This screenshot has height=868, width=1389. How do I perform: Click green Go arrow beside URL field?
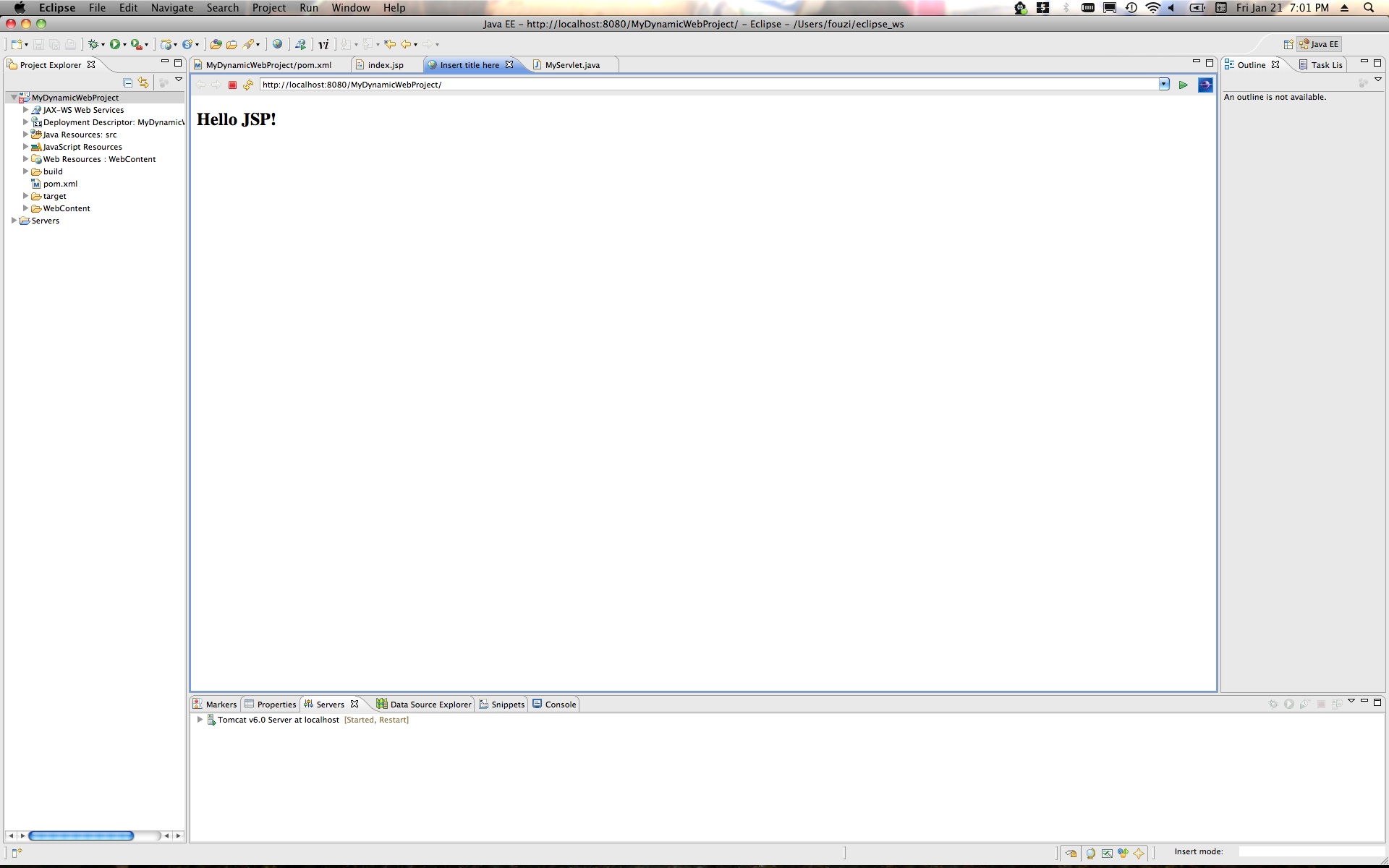pyautogui.click(x=1184, y=85)
